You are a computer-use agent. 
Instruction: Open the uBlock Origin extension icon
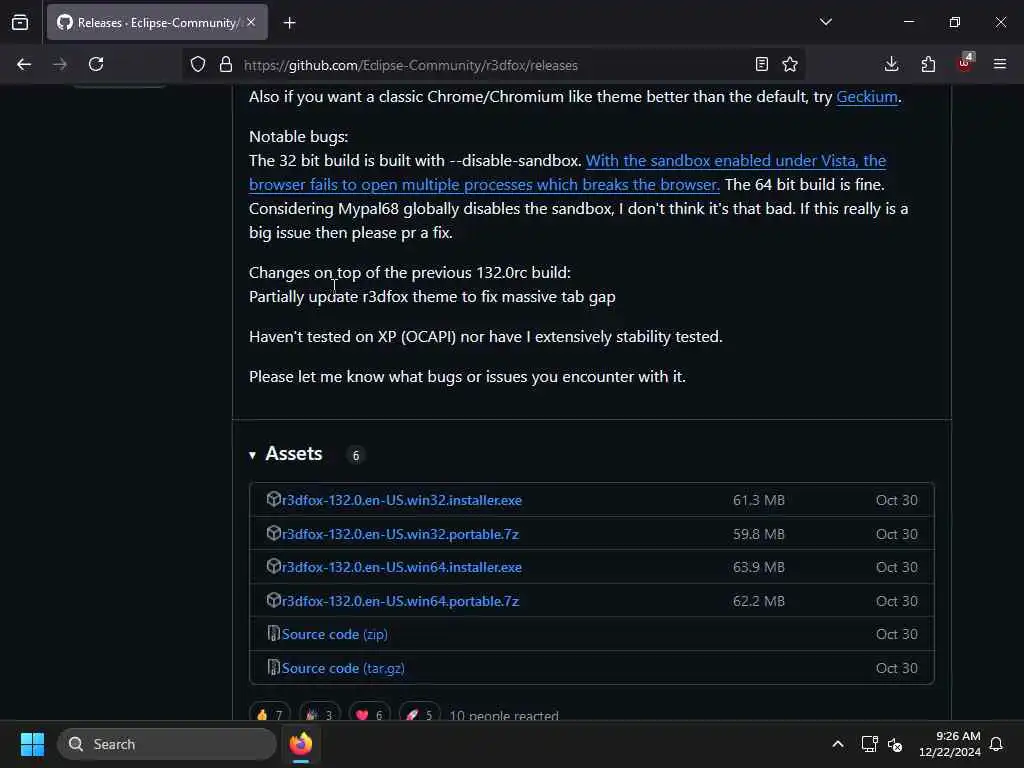[x=965, y=63]
